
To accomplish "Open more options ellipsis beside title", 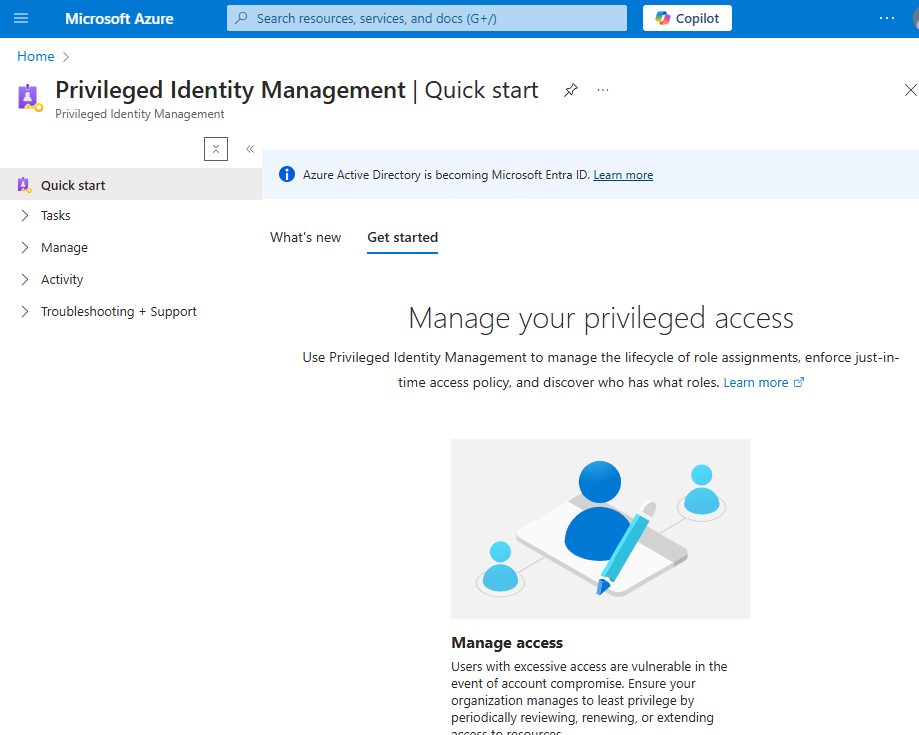I will pyautogui.click(x=603, y=90).
